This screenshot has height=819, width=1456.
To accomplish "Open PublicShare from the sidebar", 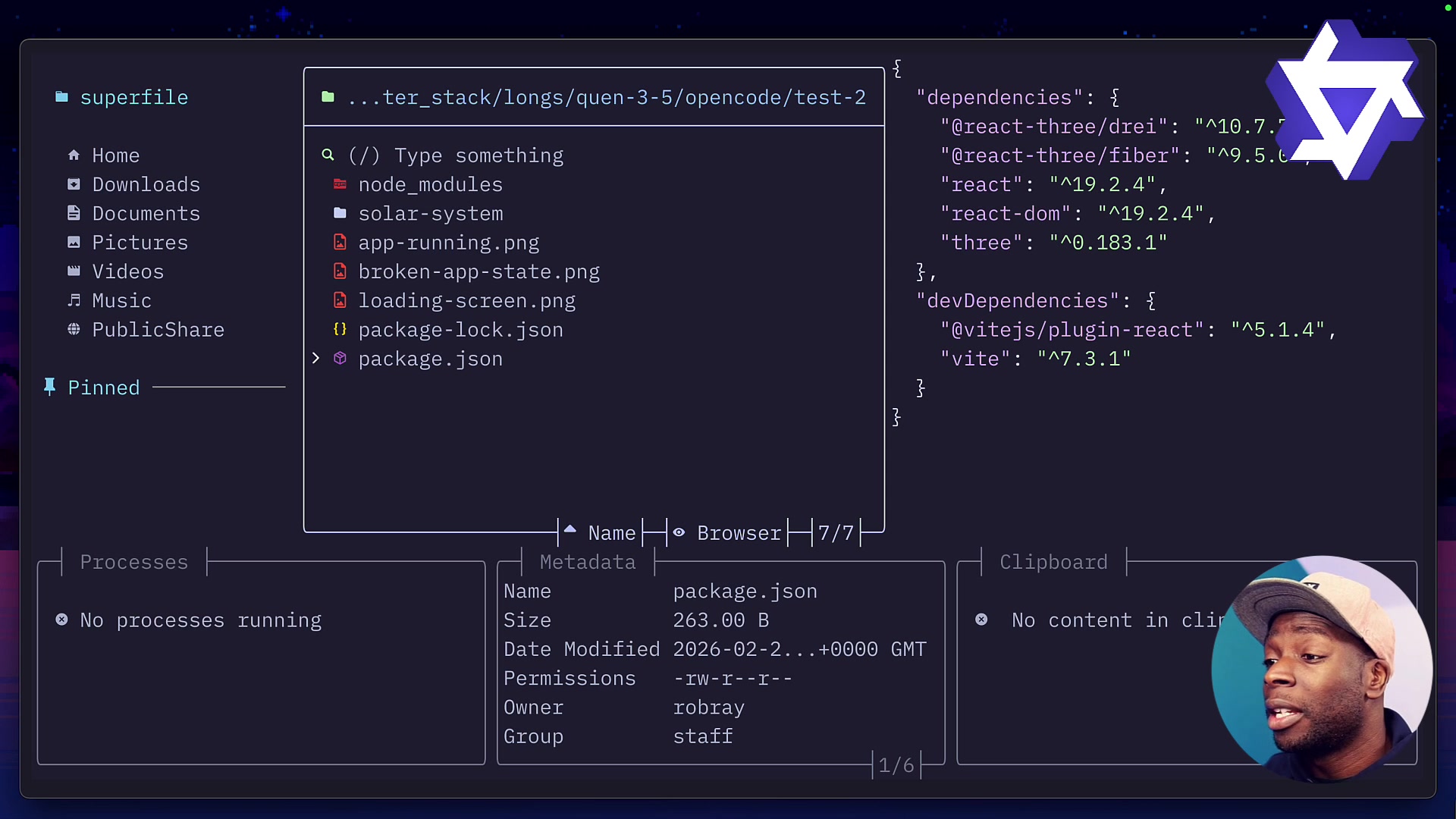I will (x=158, y=329).
